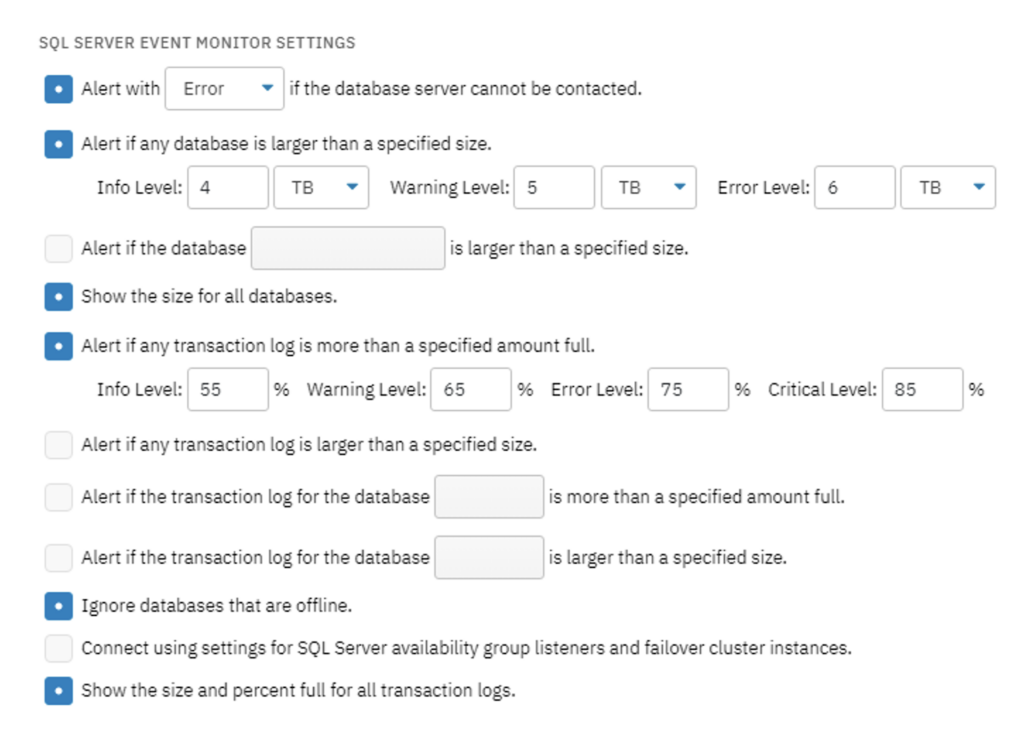This screenshot has width=1024, height=737.
Task: Enable connect using availability group listeners settings
Action: 58,648
